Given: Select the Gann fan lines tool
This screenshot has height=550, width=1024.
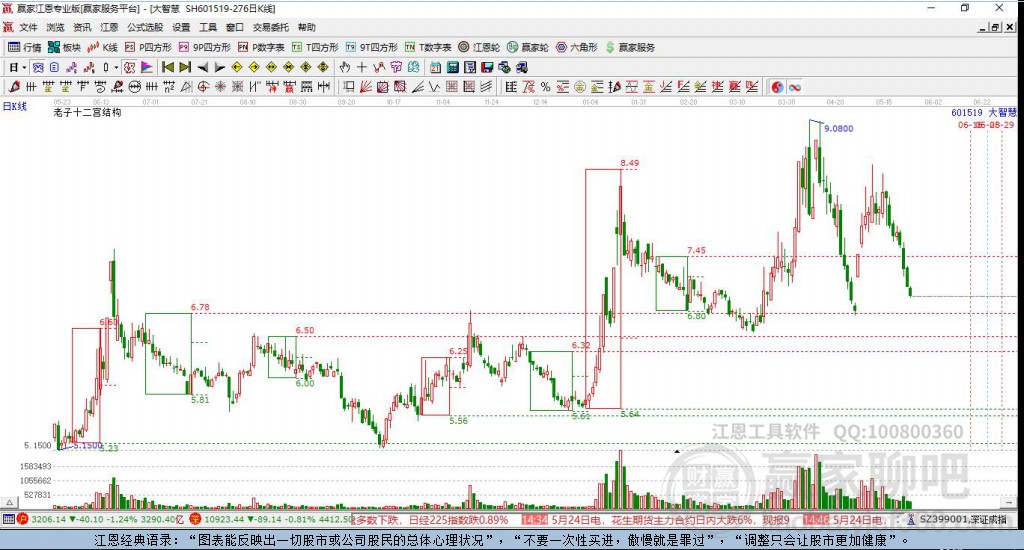Looking at the screenshot, I should coord(366,87).
